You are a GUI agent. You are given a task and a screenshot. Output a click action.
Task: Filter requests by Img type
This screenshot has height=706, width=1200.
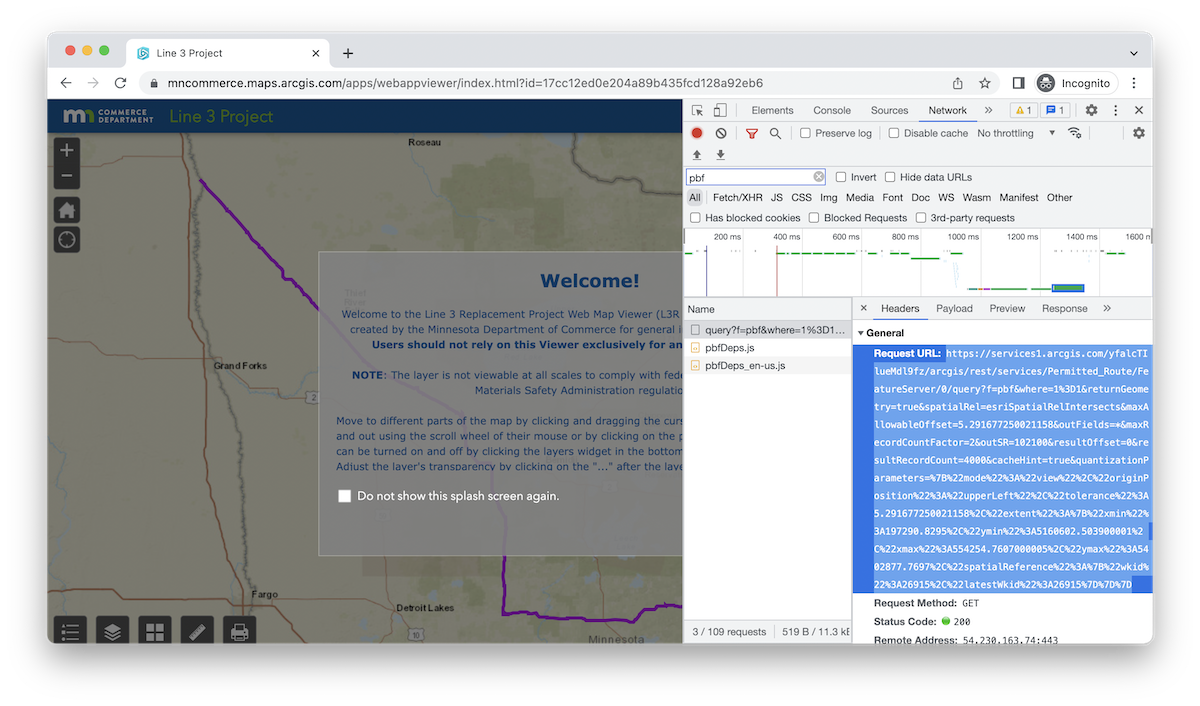pos(829,198)
